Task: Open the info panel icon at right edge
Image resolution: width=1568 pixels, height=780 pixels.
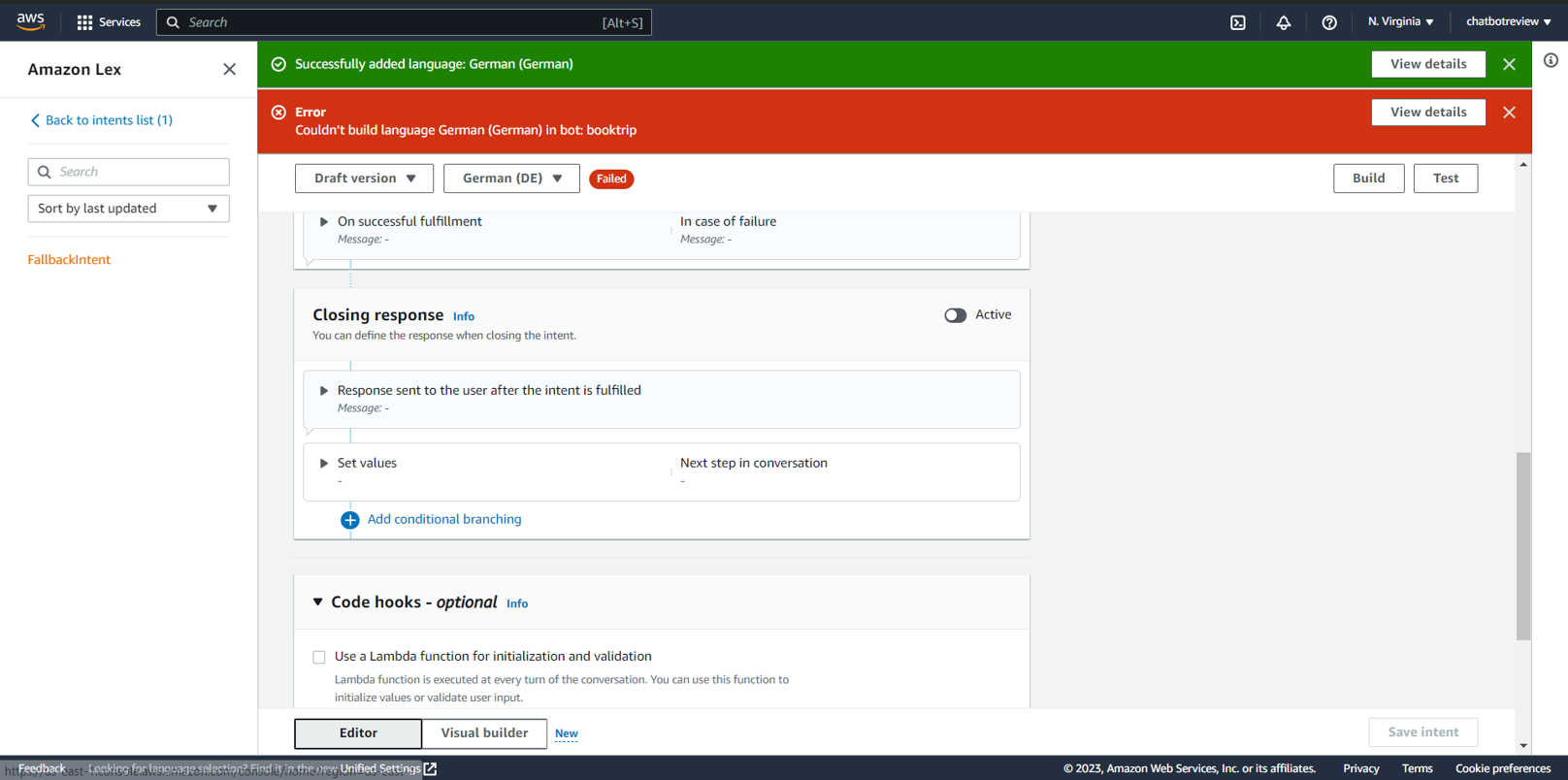Action: tap(1551, 60)
